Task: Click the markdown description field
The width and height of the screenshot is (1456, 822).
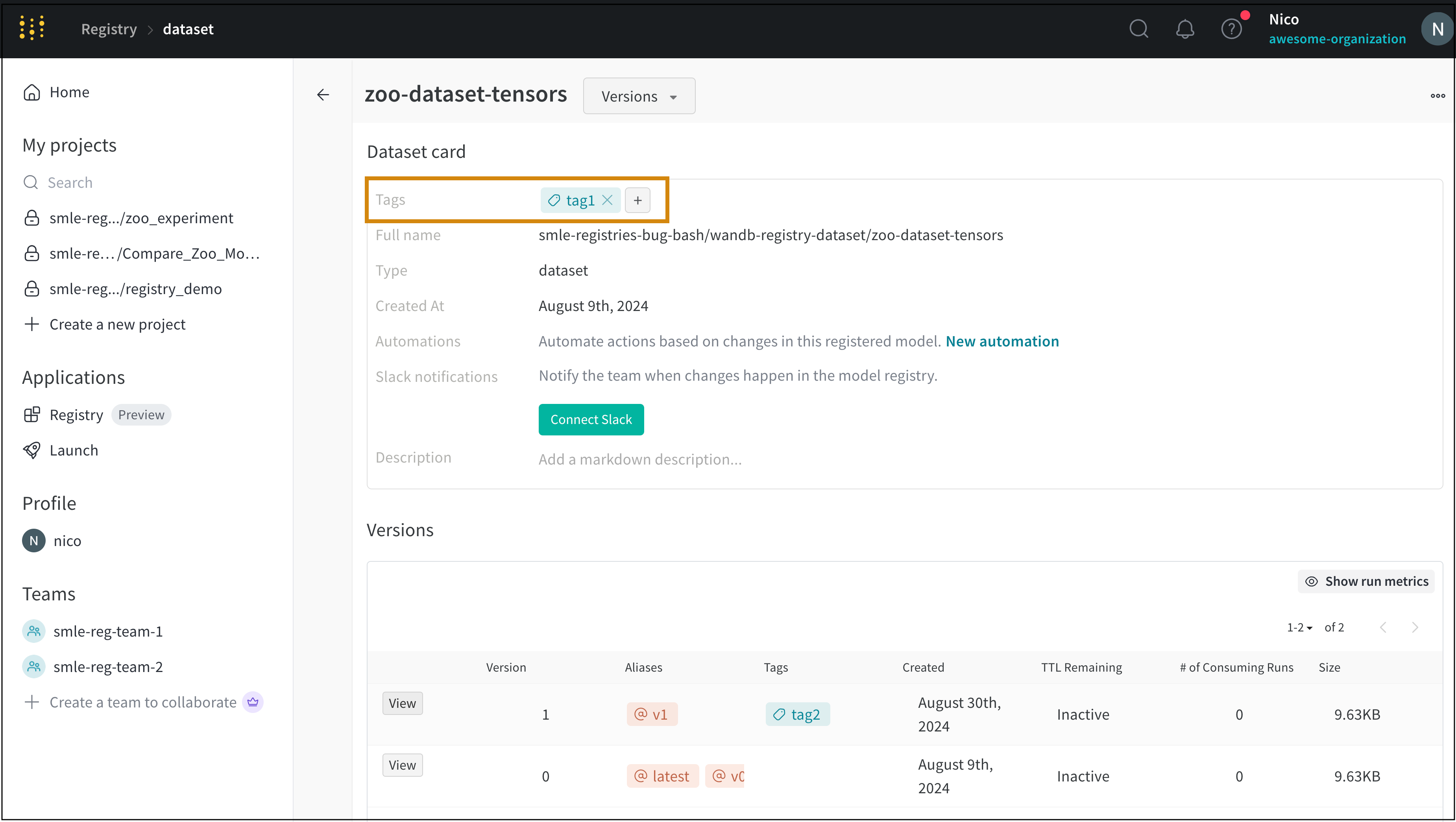Action: (x=640, y=459)
